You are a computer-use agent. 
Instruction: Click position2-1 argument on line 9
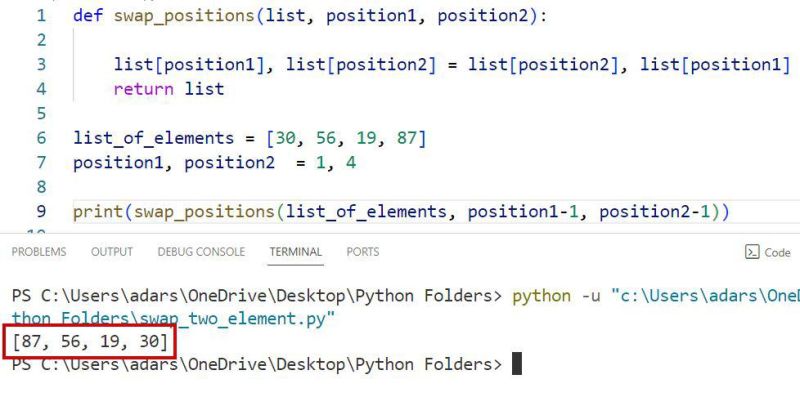(x=655, y=212)
